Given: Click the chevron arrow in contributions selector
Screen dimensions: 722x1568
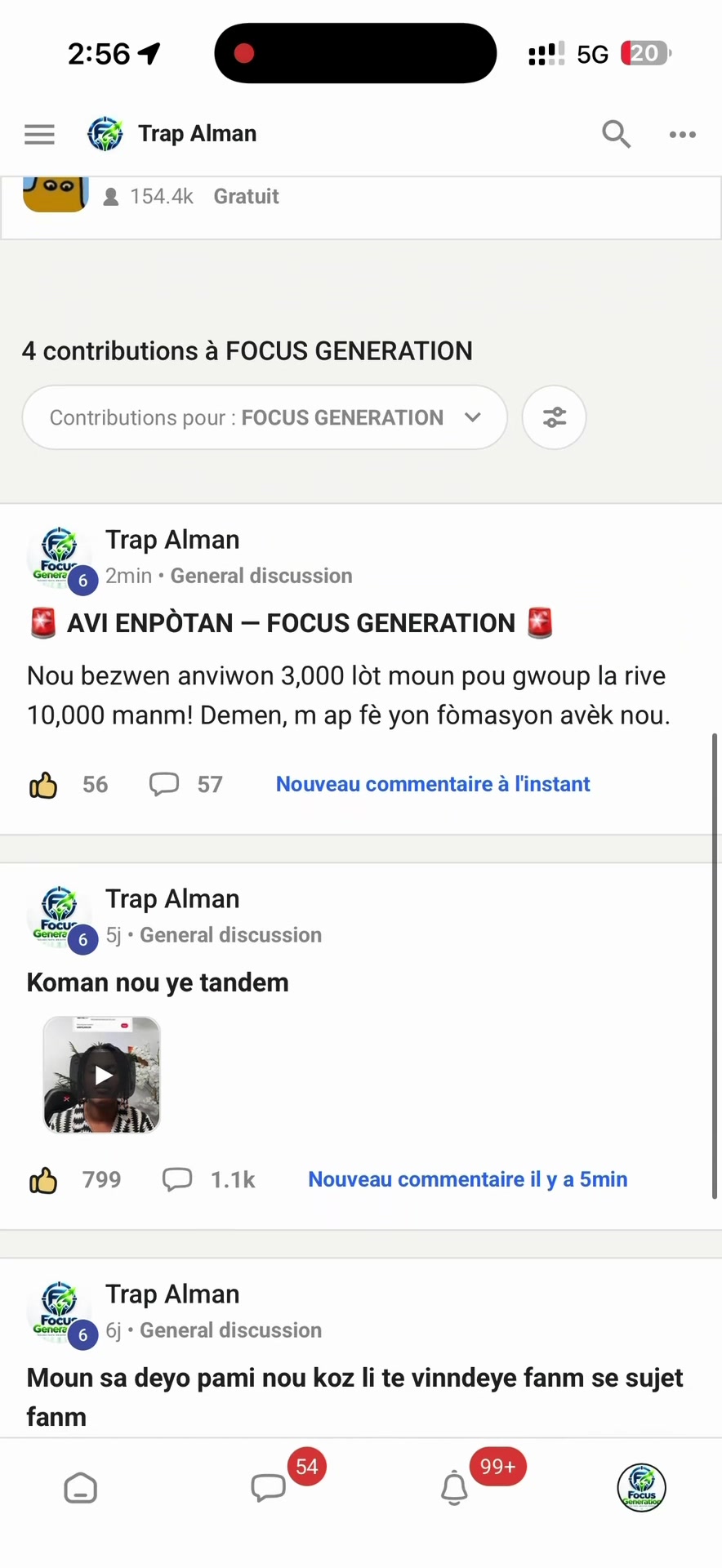Looking at the screenshot, I should tap(472, 417).
